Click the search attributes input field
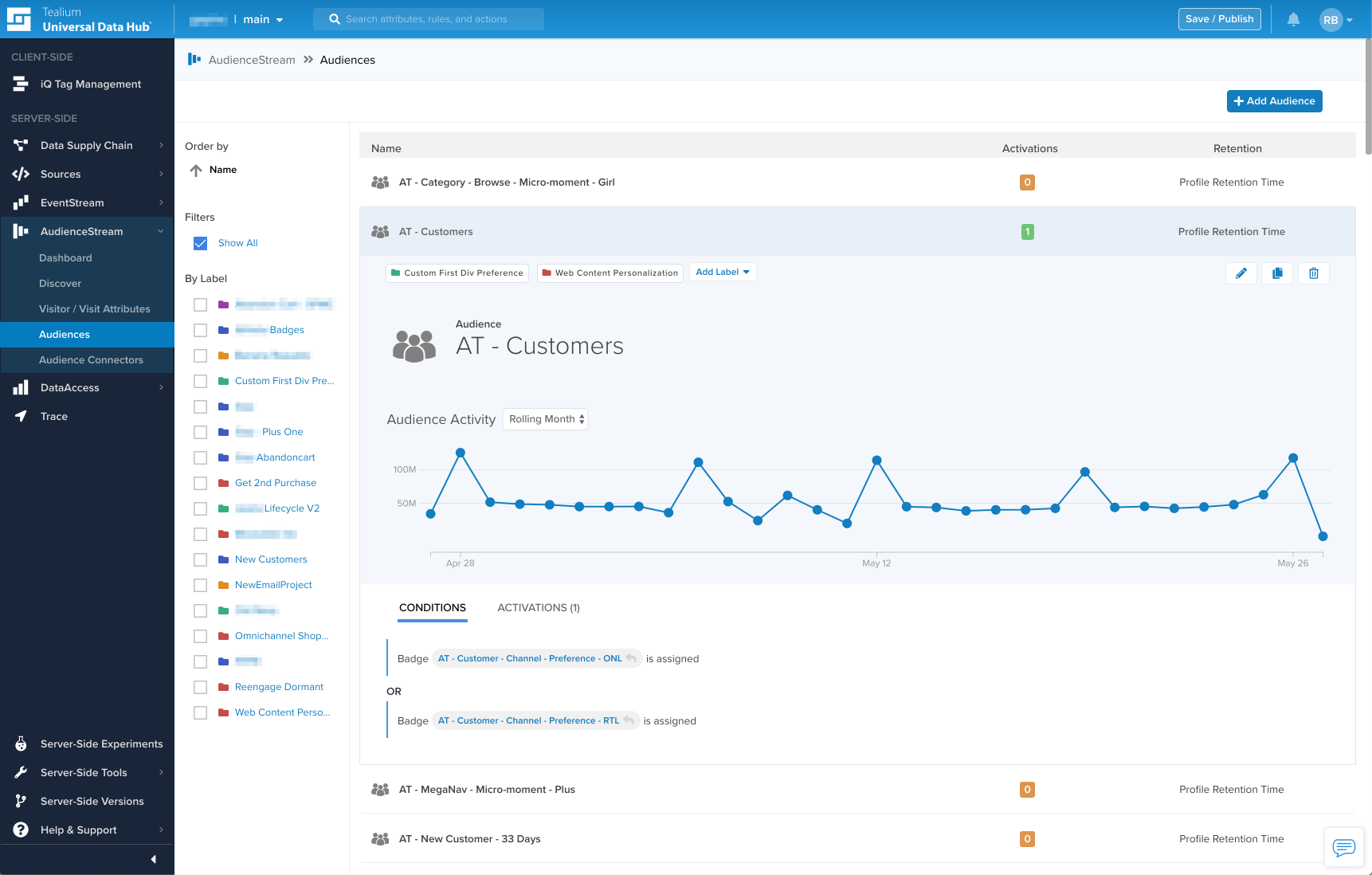The width and height of the screenshot is (1372, 875). click(x=429, y=18)
